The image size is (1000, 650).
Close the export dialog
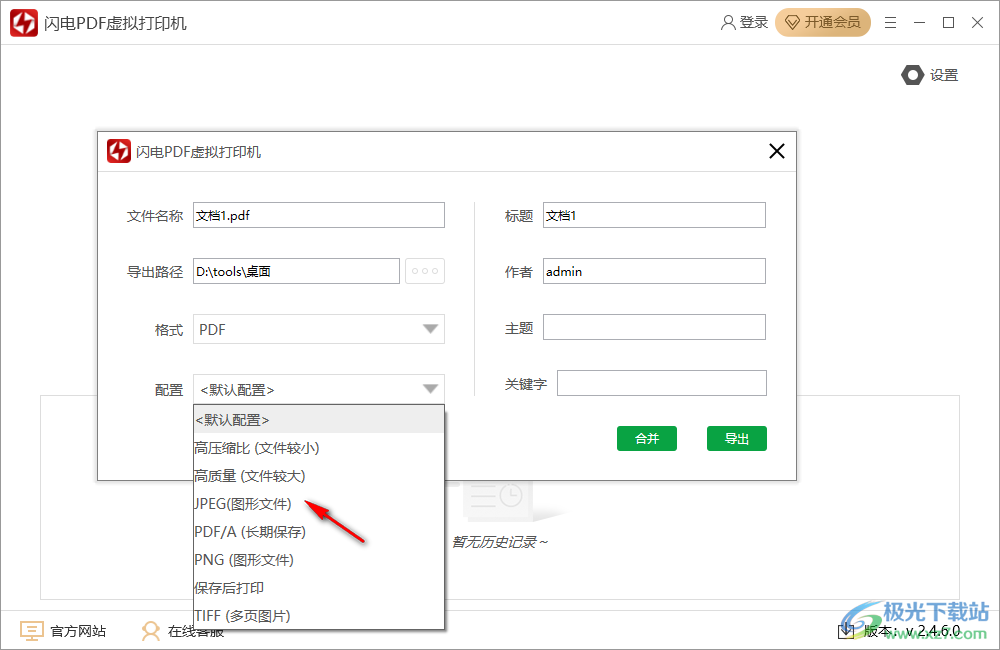(x=777, y=151)
